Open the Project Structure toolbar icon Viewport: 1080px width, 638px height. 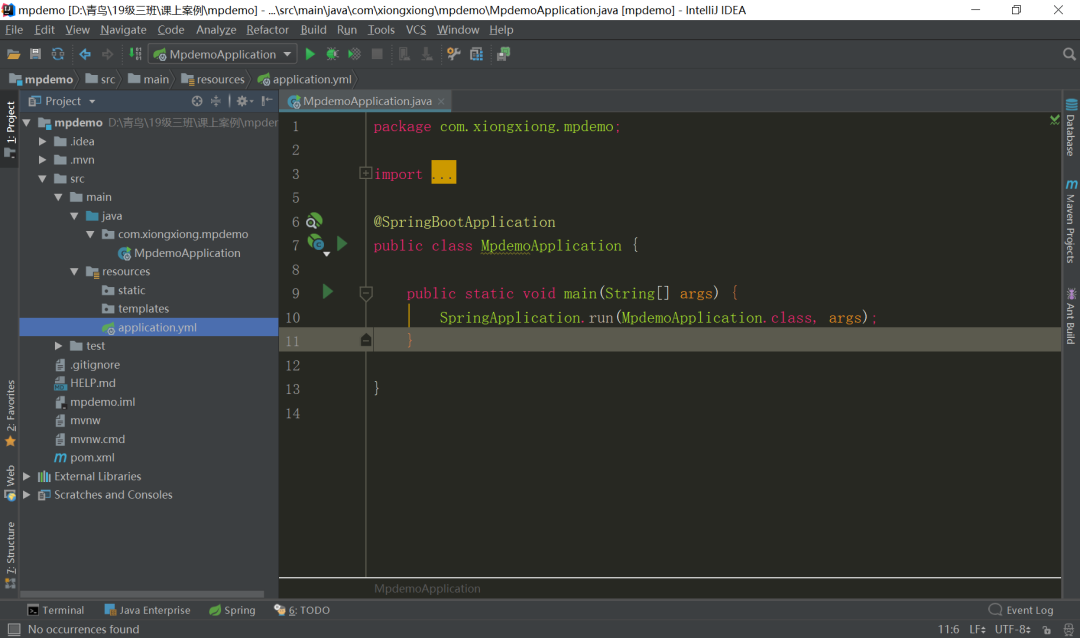coord(476,54)
